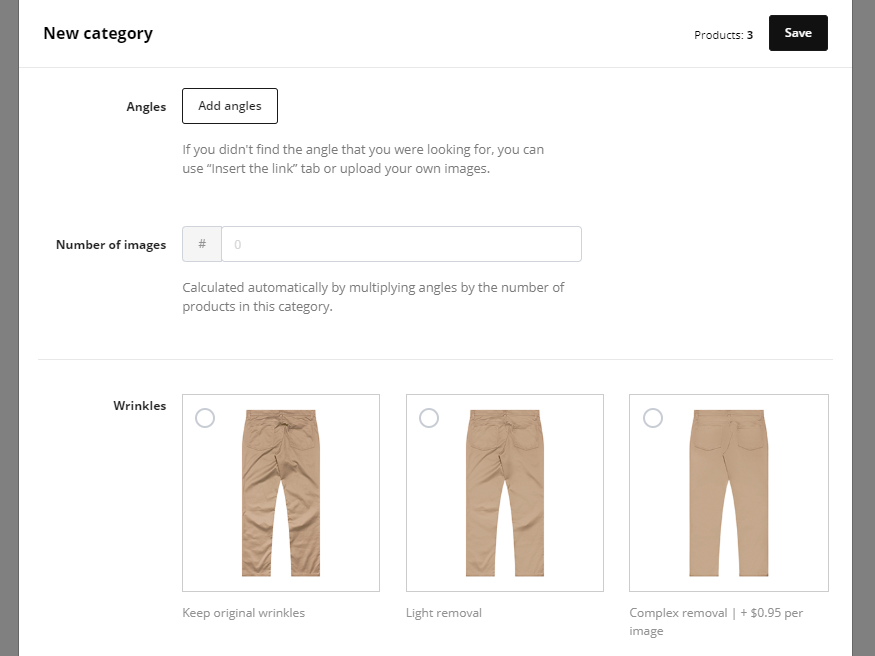The width and height of the screenshot is (875, 656).
Task: Click the New category heading
Action: point(98,33)
